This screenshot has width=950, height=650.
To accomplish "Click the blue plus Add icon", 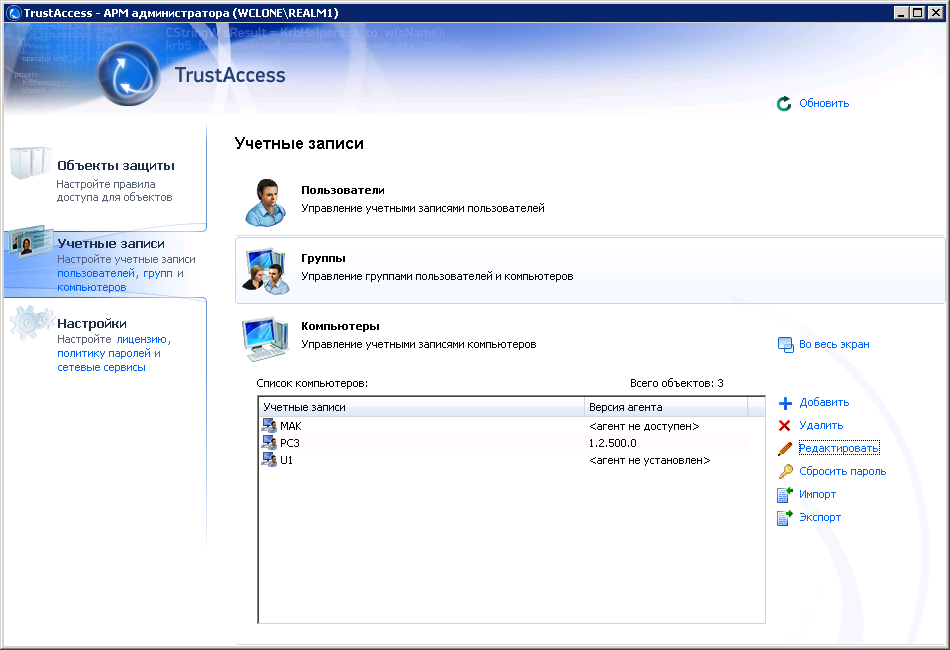I will 785,403.
